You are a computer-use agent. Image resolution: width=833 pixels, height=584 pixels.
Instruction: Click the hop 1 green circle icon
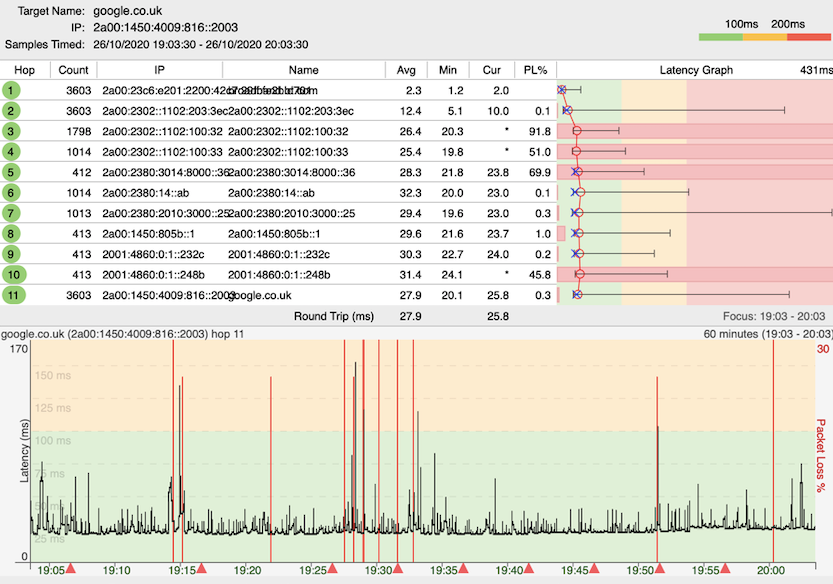pyautogui.click(x=11, y=90)
